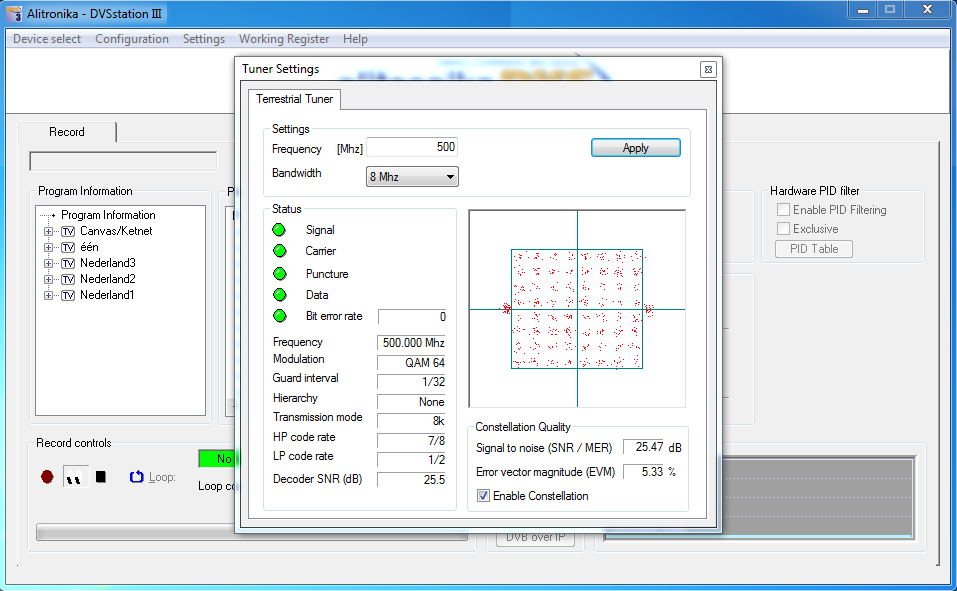The image size is (957, 591).
Task: Click the constellation diagram plot
Action: 577,308
